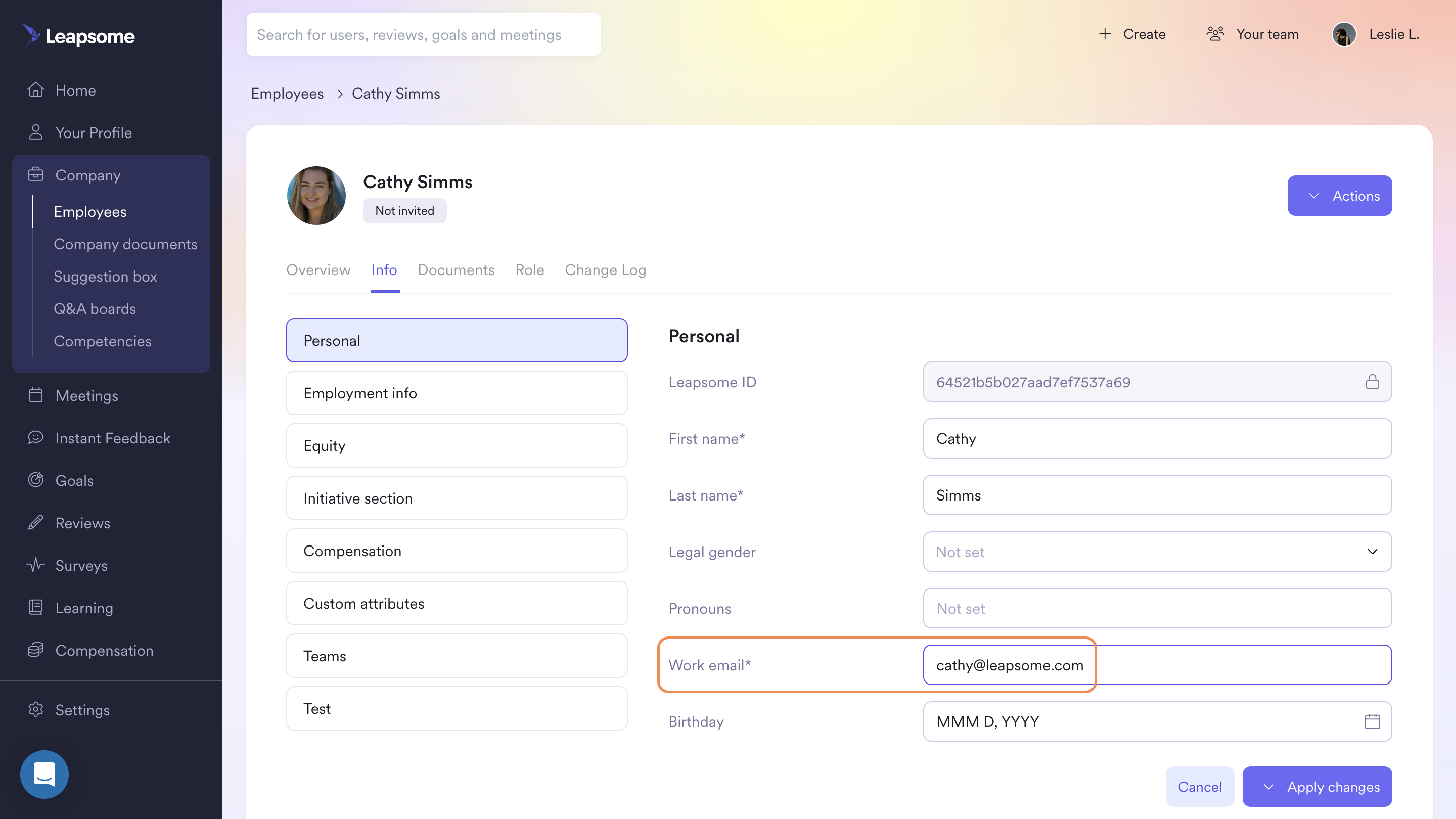Open Goals target icon
Viewport: 1456px width, 819px height.
pos(35,480)
